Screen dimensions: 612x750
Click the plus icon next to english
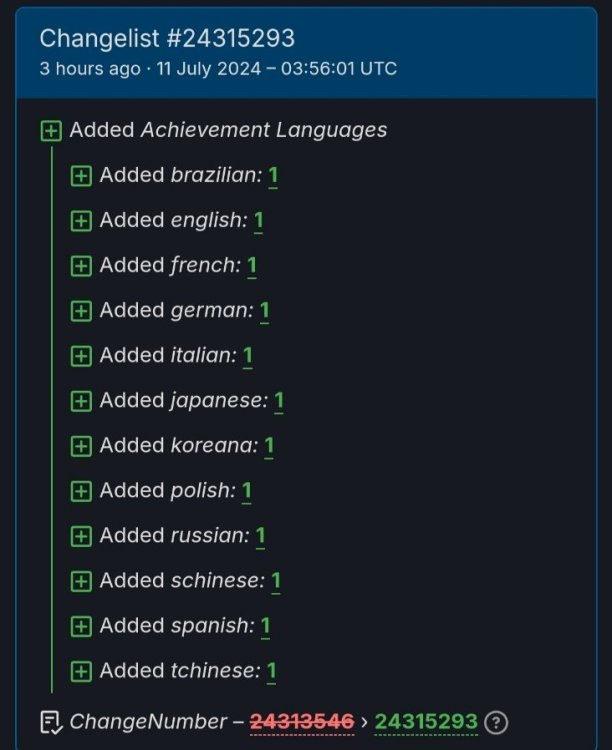tap(81, 221)
